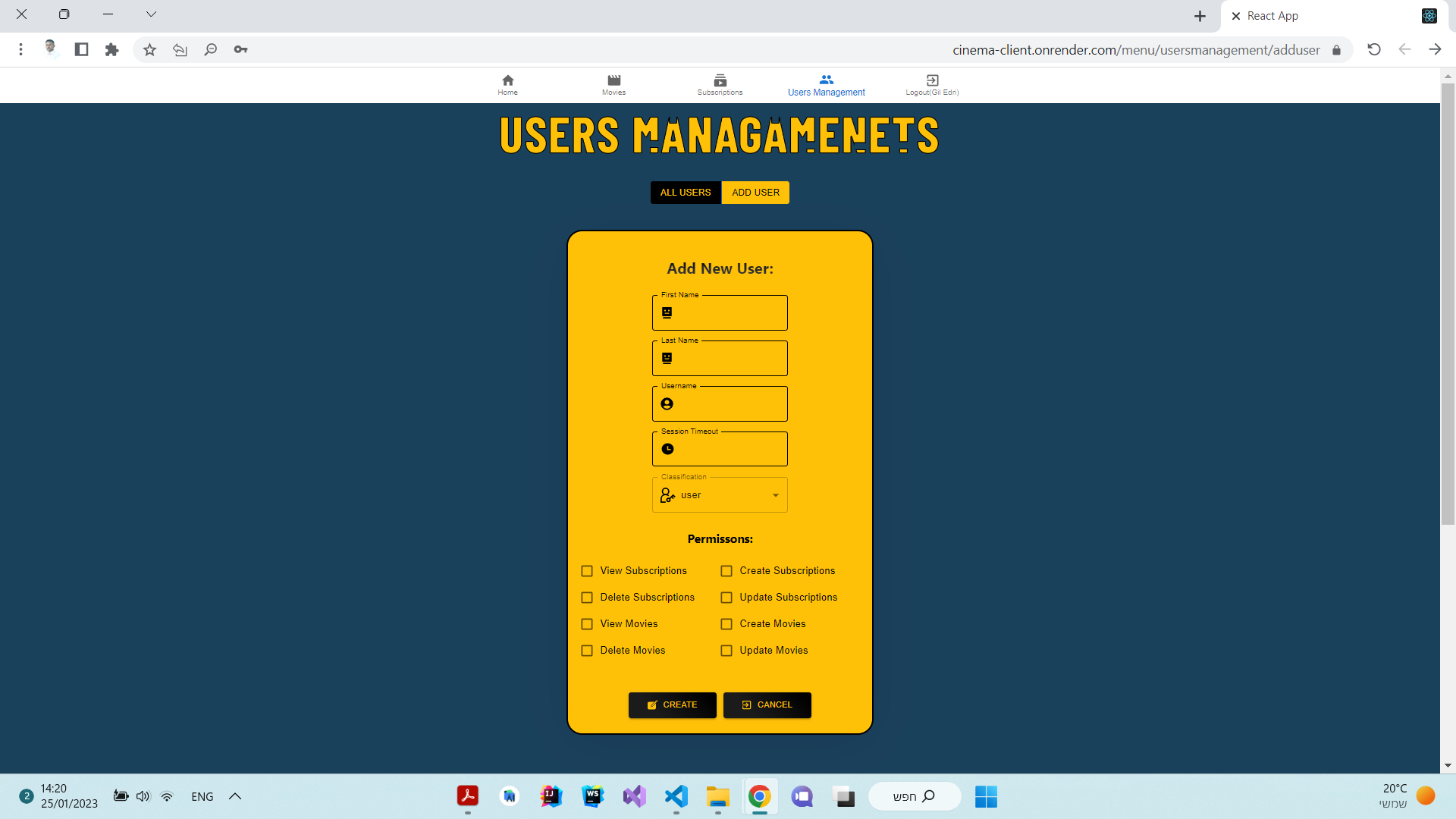Open the browser tab search dropdown
Viewport: 1456px width, 819px height.
(151, 14)
